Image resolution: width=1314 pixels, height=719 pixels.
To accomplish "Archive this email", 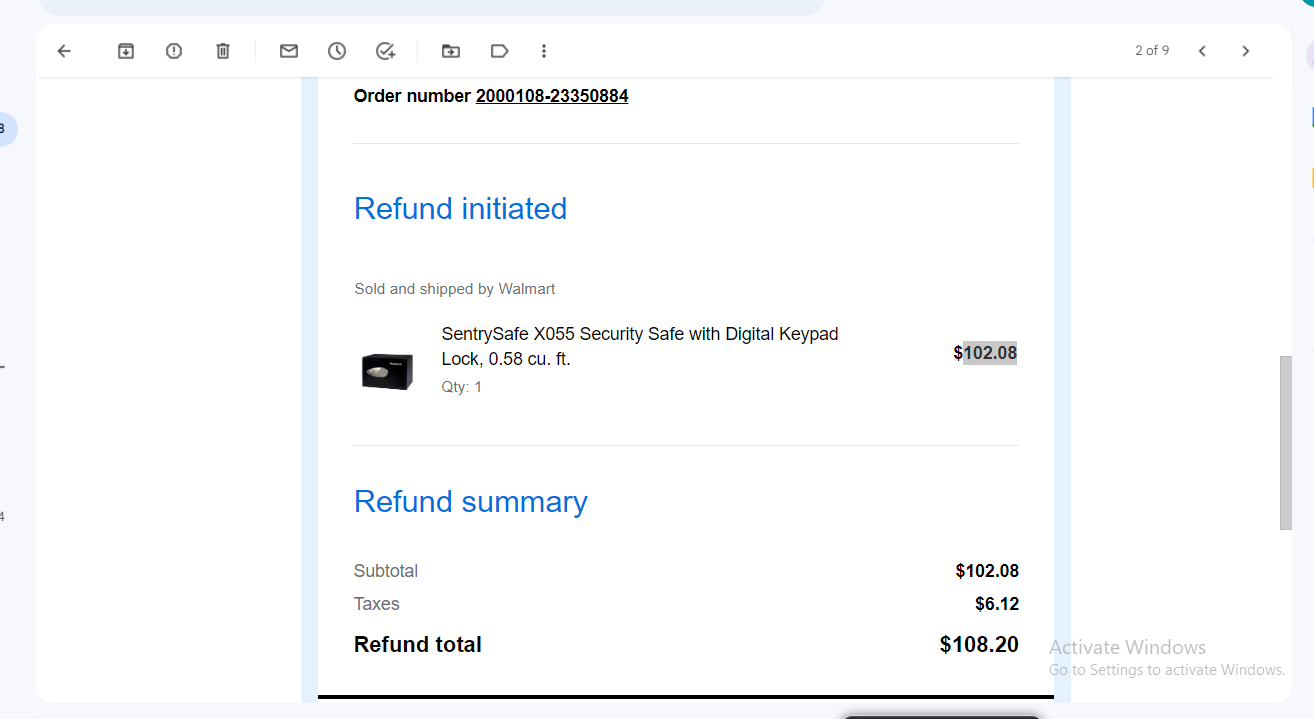I will coord(126,51).
